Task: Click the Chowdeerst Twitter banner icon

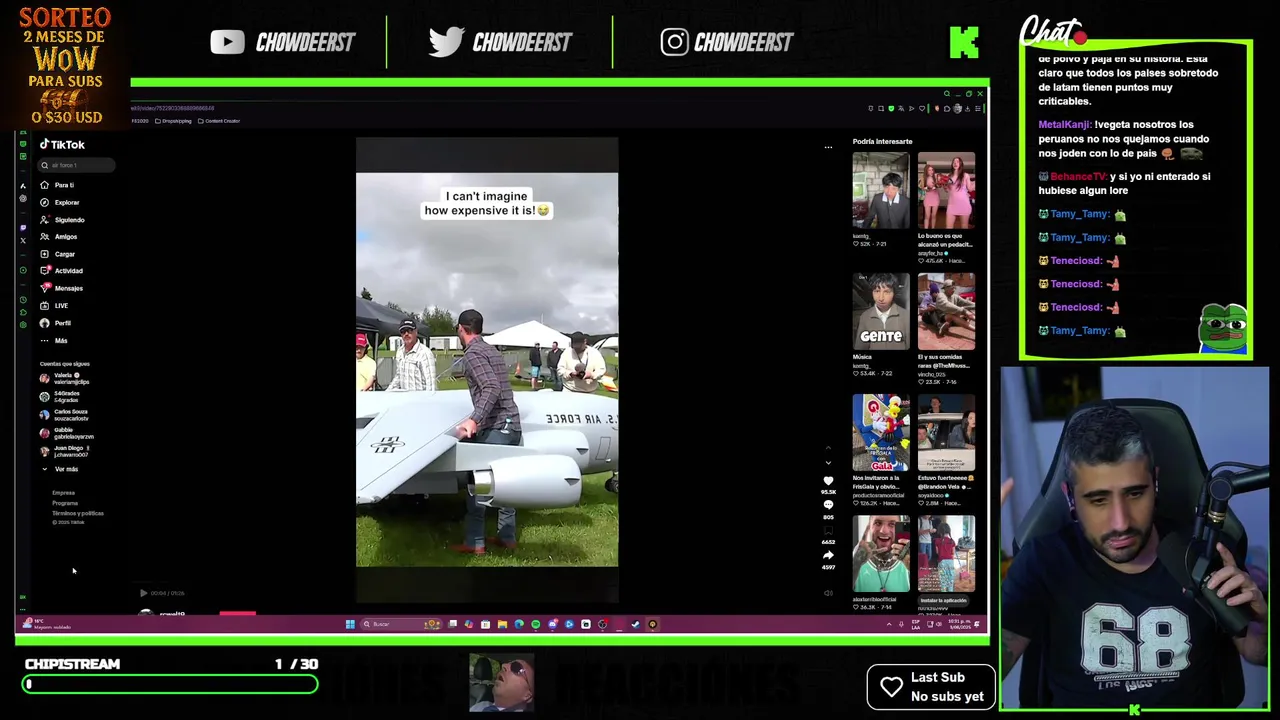Action: point(446,41)
